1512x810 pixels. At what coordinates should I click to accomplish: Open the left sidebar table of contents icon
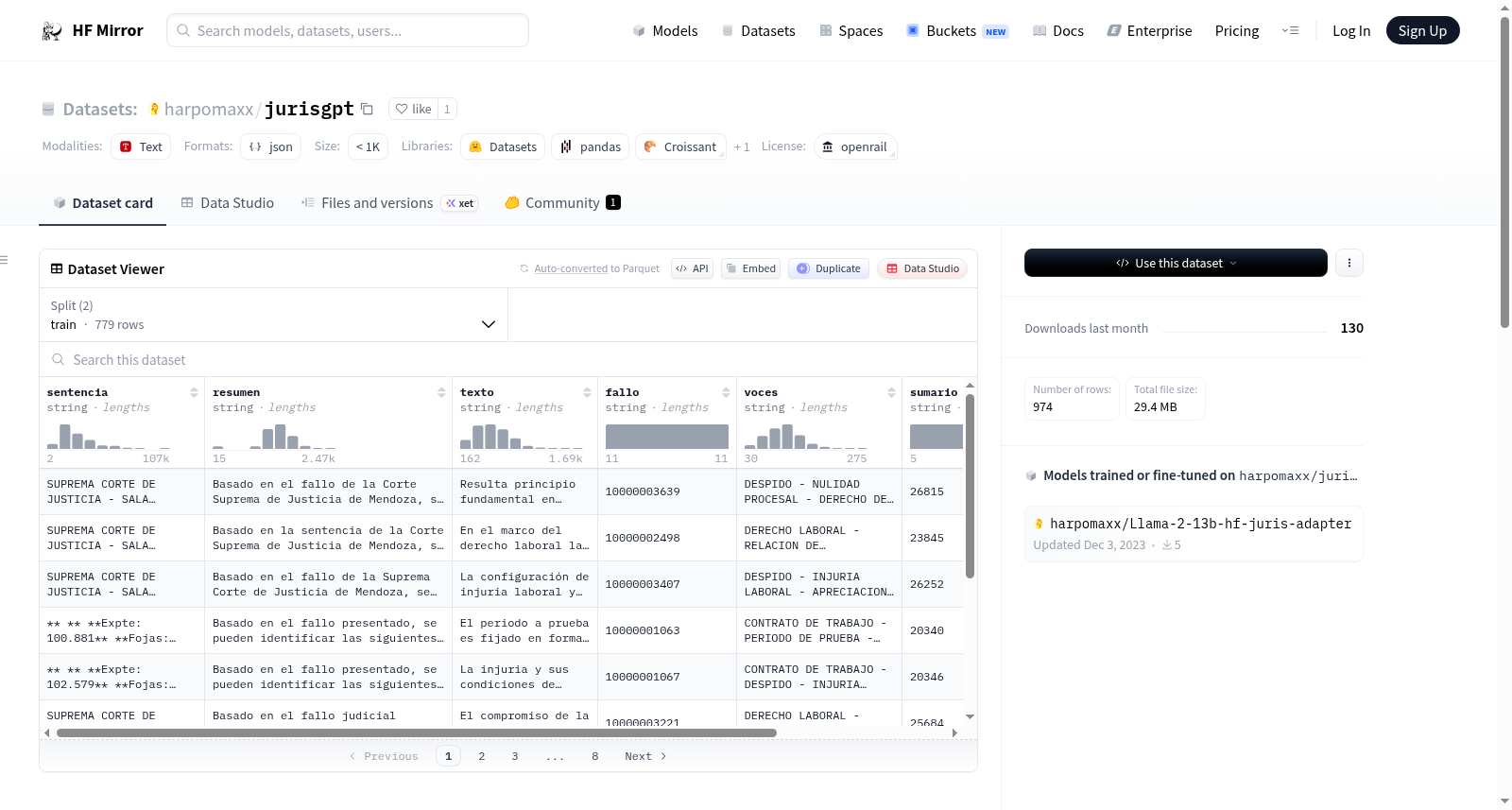tap(4, 259)
